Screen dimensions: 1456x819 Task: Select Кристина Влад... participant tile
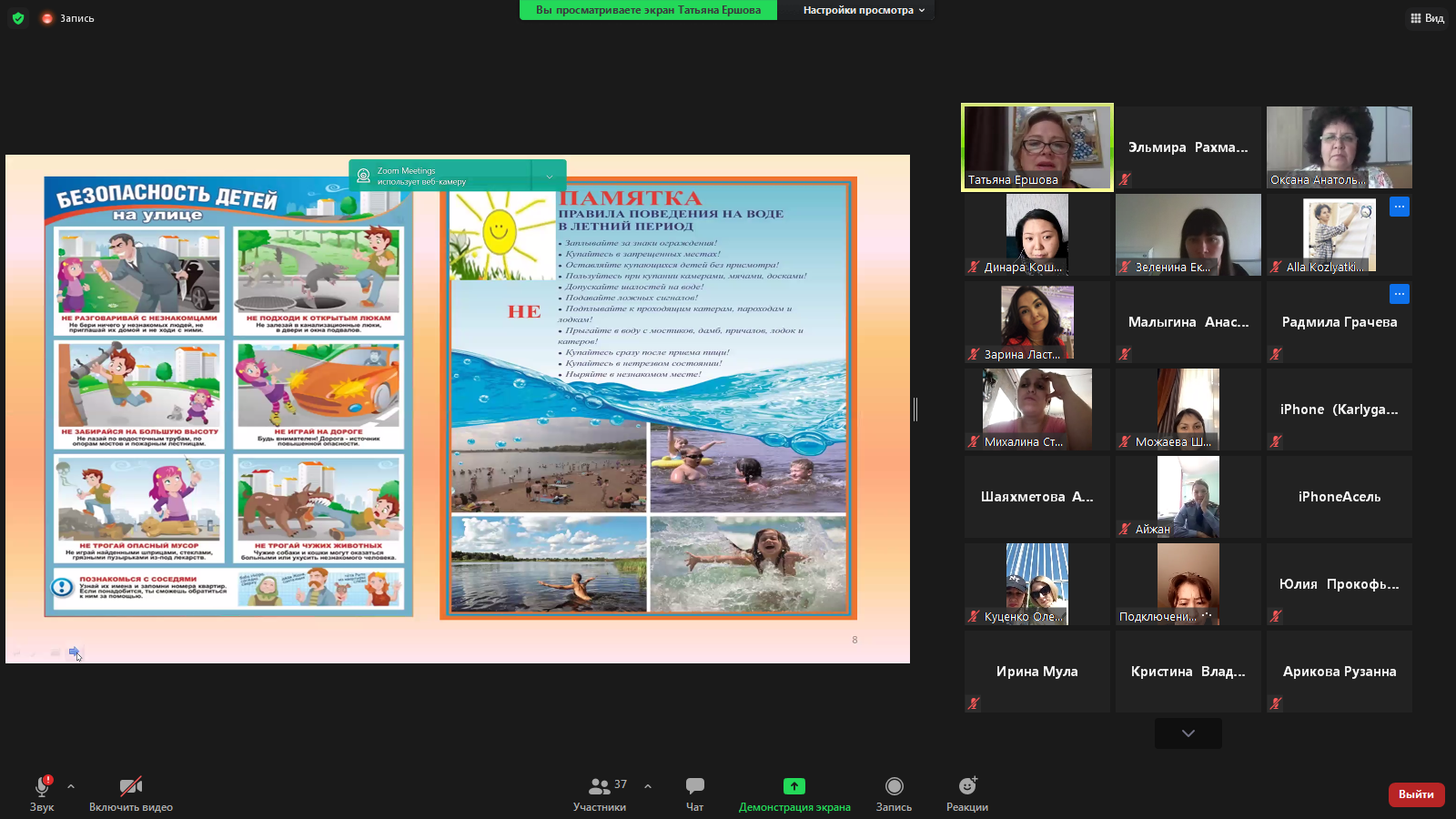(x=1188, y=672)
